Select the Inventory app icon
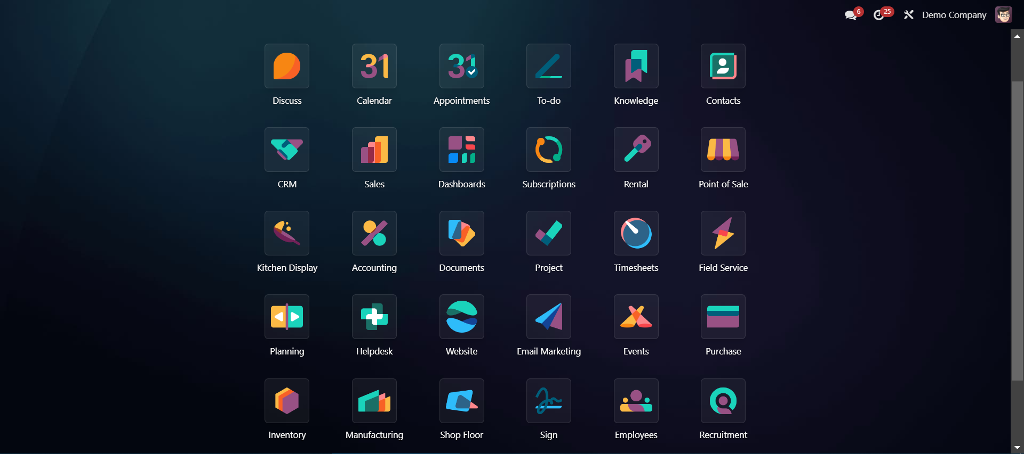 tap(286, 401)
